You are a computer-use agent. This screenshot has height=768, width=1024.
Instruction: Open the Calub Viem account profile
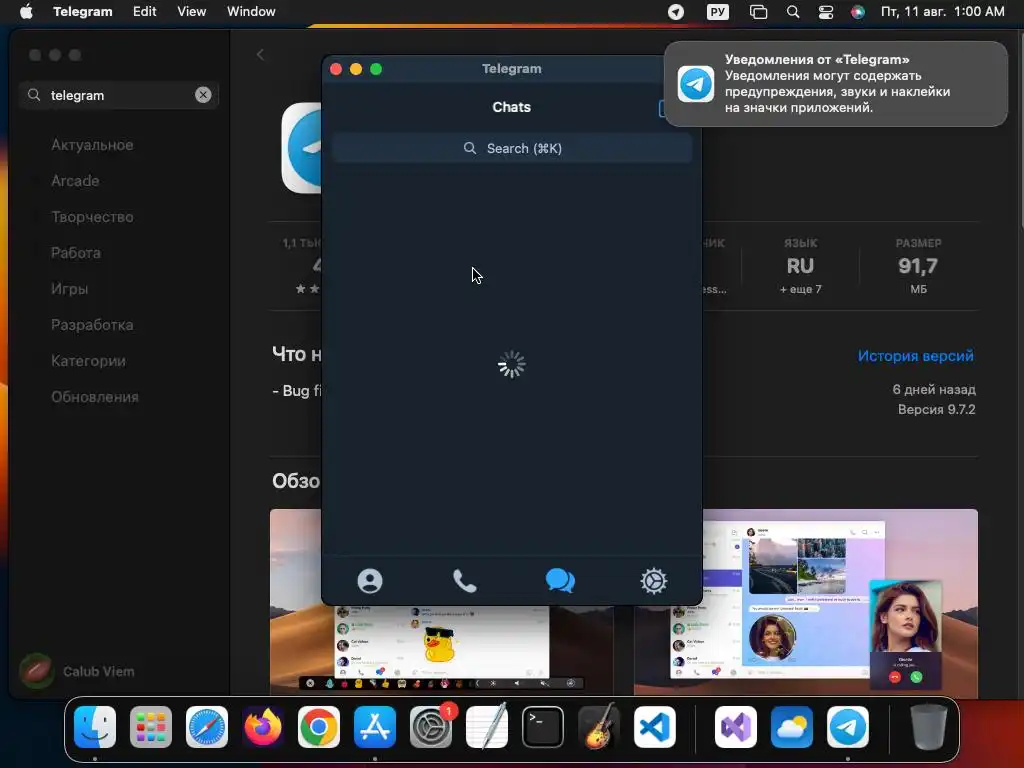pos(77,671)
